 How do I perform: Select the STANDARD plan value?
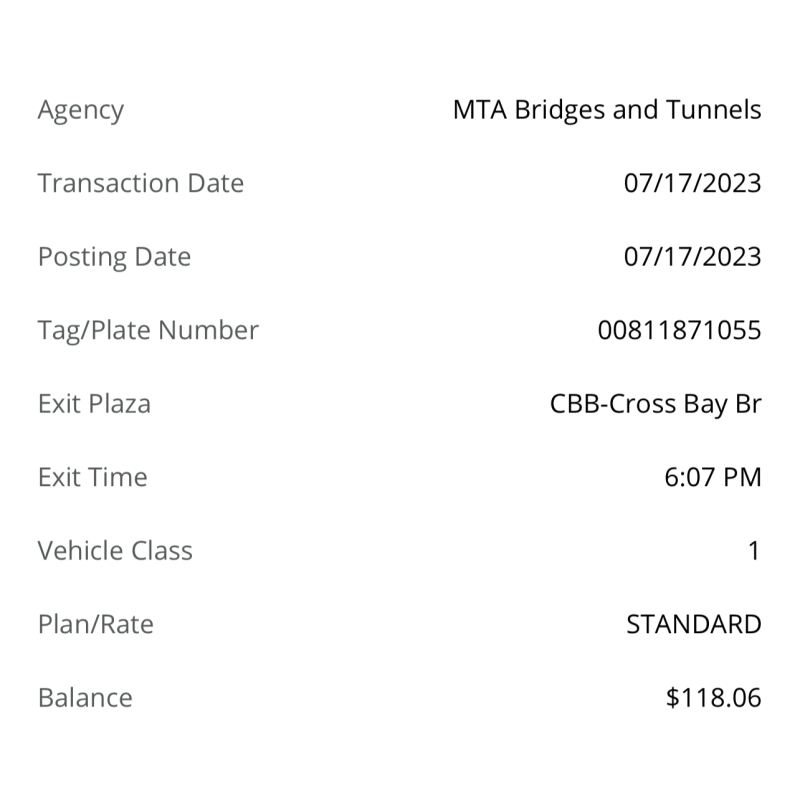693,625
